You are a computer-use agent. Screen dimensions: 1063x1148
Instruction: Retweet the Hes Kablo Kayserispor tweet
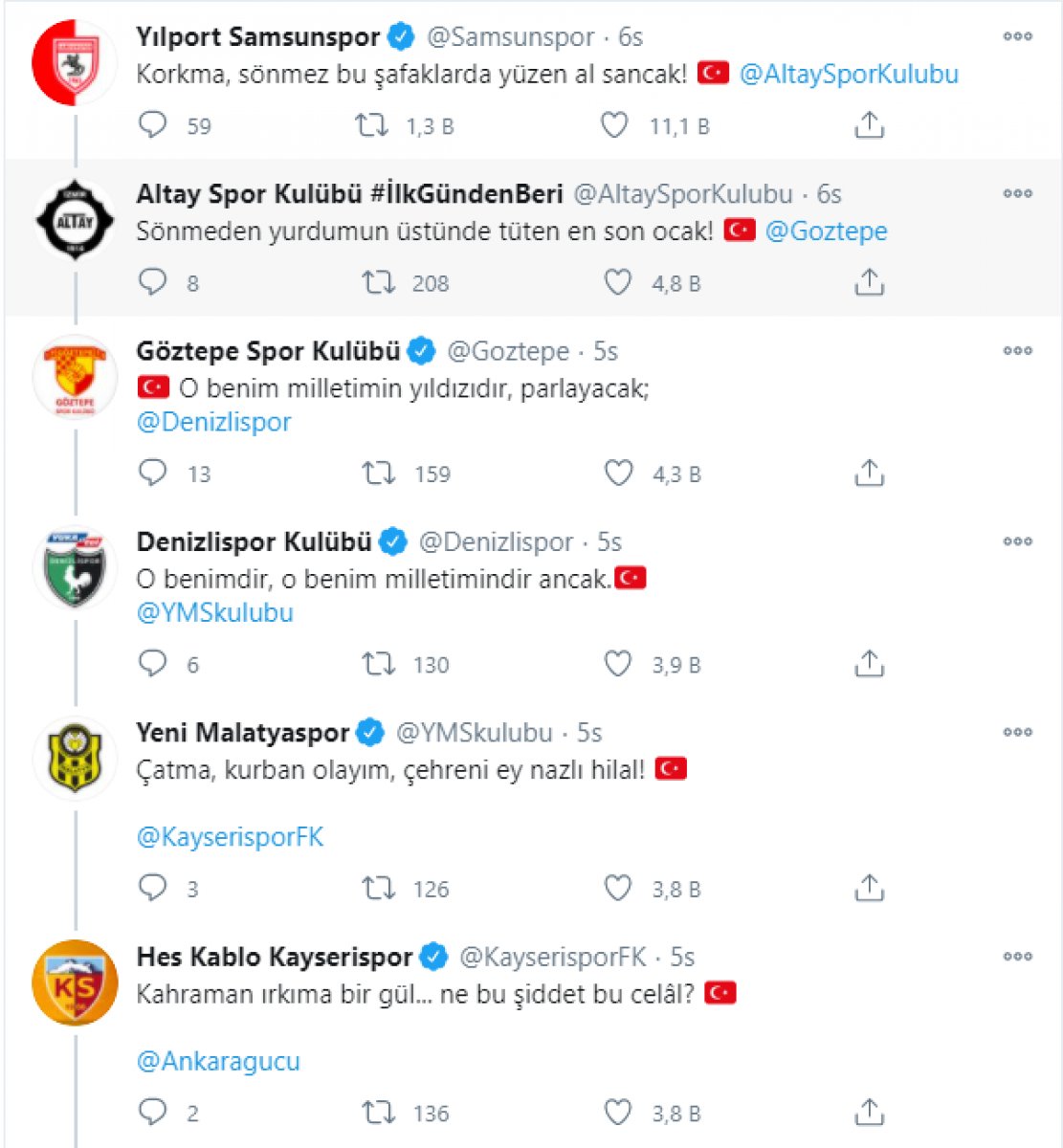point(379,1112)
